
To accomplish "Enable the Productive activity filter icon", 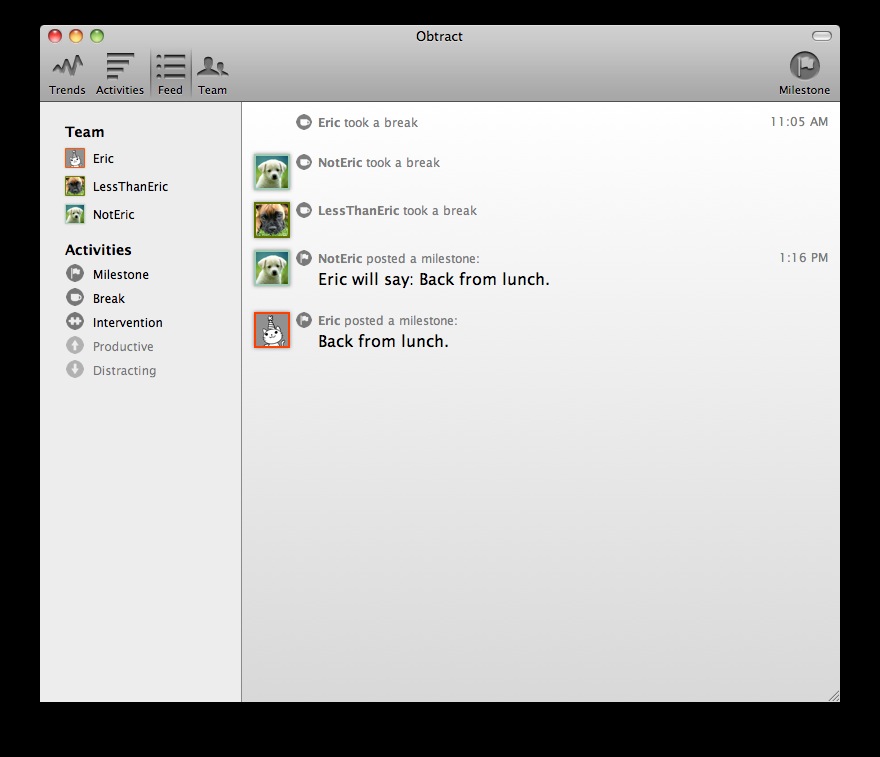I will tap(75, 345).
